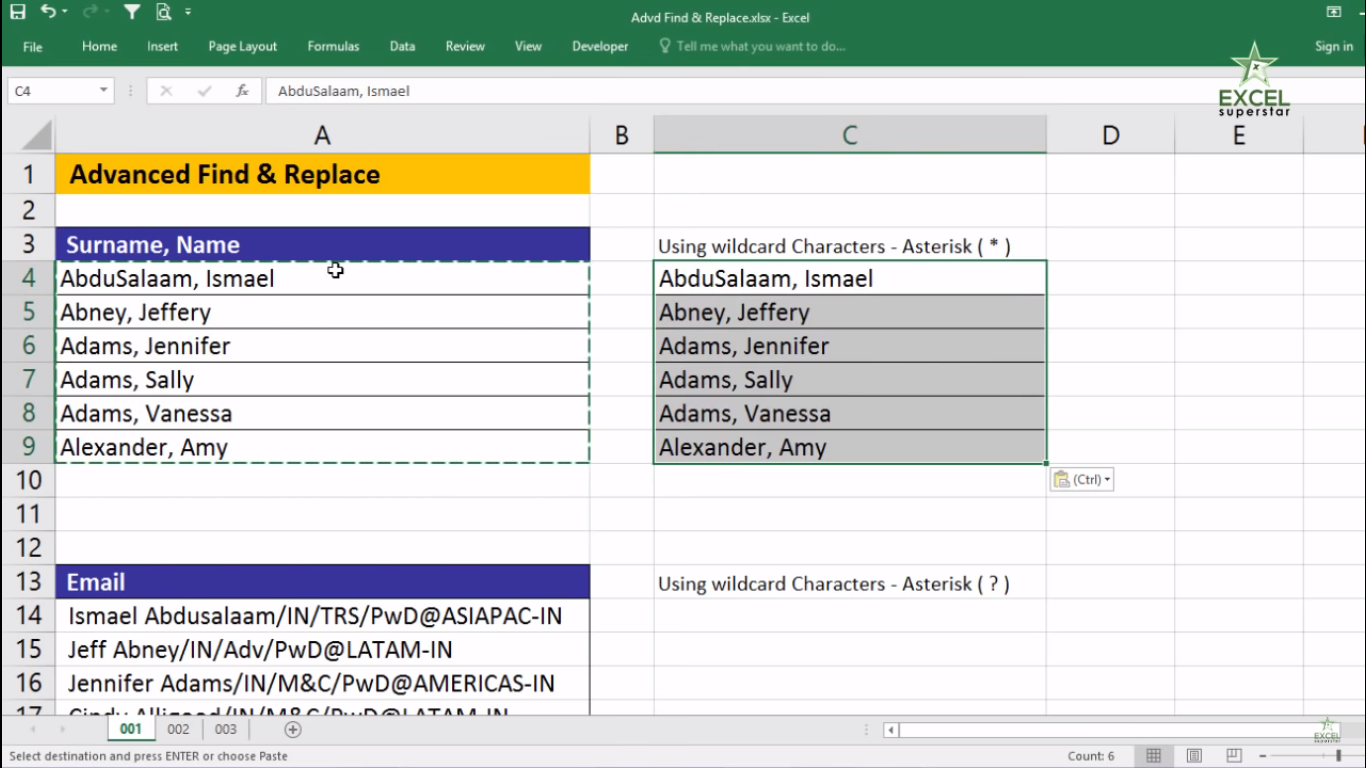Open the undo history dropdown arrow
This screenshot has width=1366, height=768.
tap(64, 12)
